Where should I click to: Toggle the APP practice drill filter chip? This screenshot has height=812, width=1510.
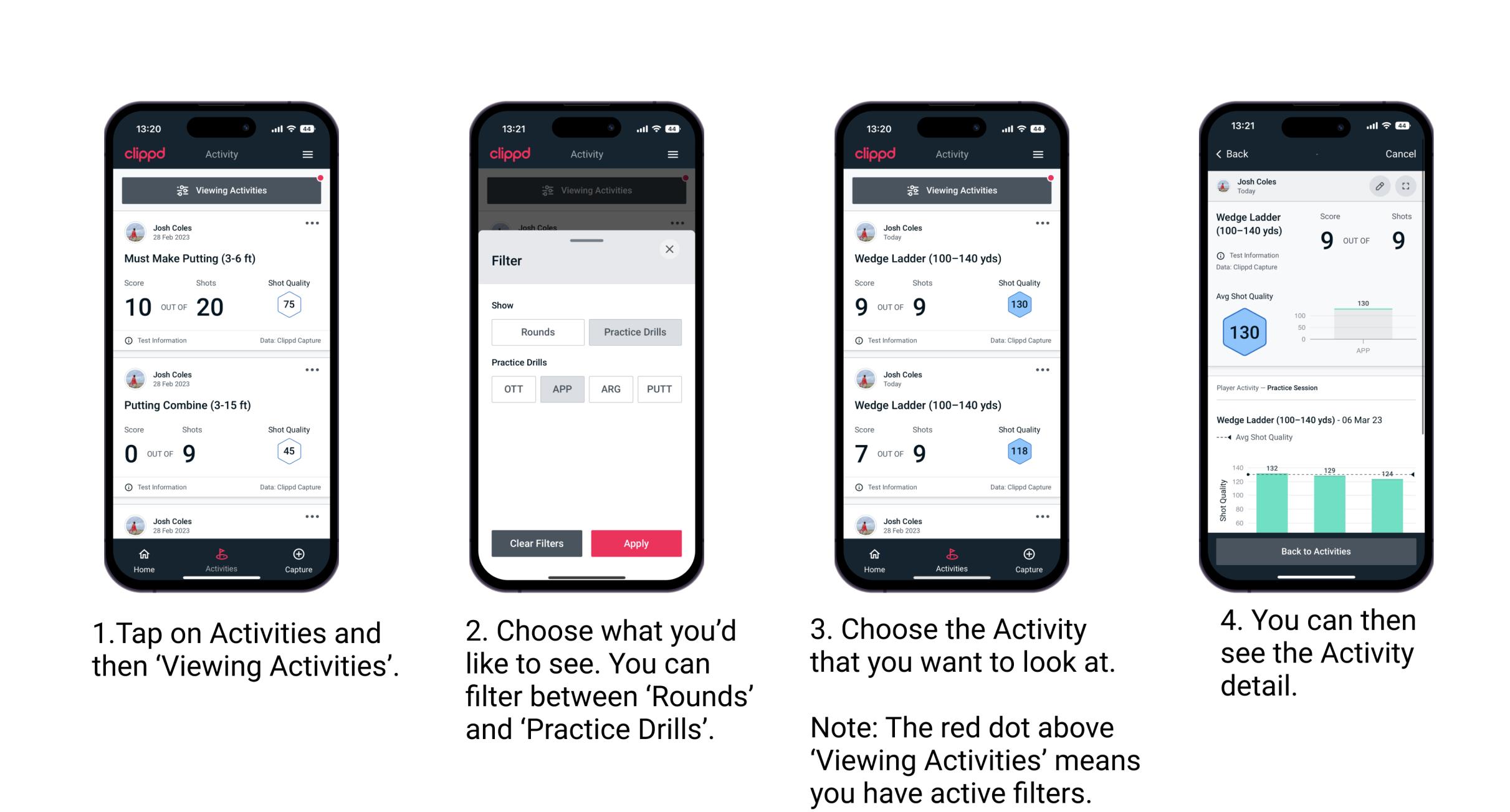(560, 389)
